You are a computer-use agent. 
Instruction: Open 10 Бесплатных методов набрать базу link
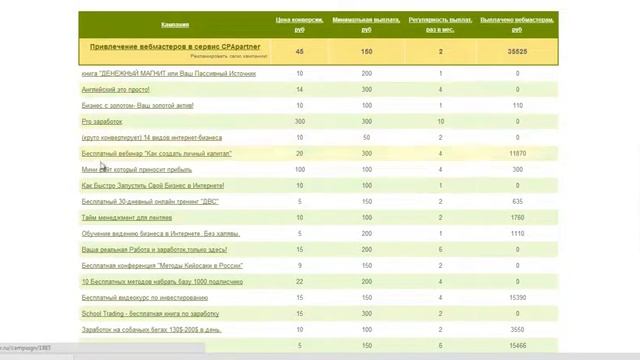162,282
